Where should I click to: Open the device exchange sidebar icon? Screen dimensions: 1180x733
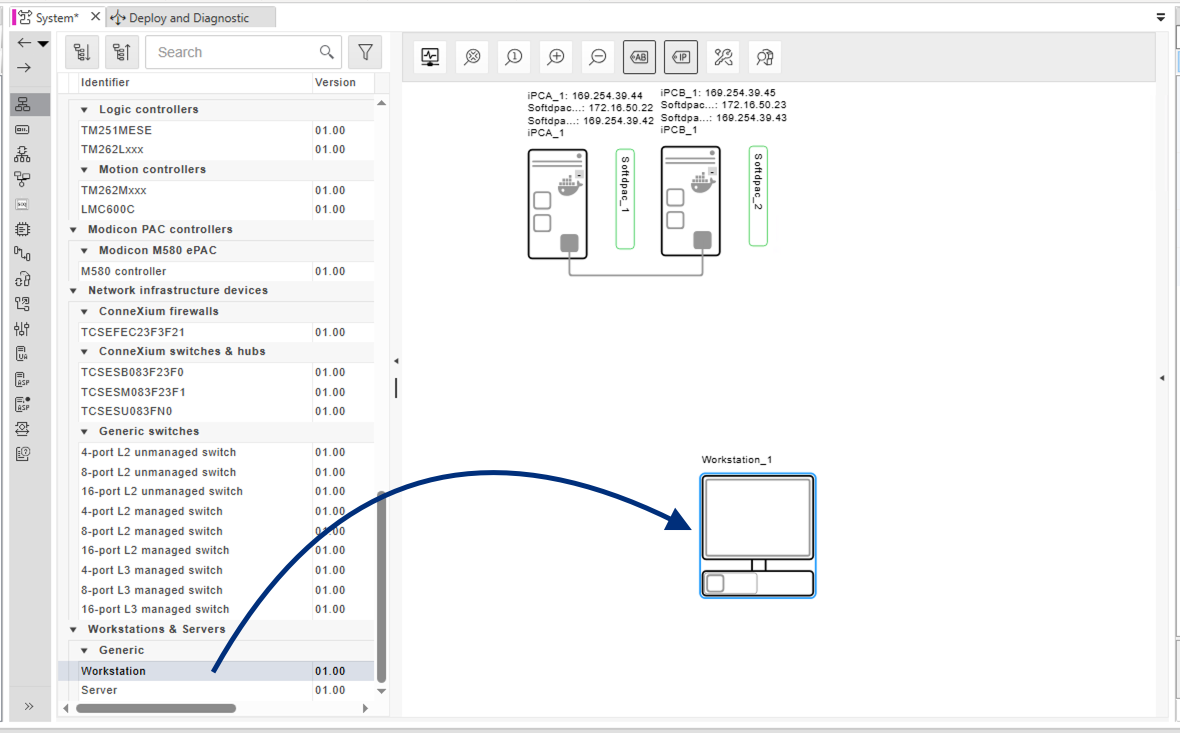coord(23,429)
